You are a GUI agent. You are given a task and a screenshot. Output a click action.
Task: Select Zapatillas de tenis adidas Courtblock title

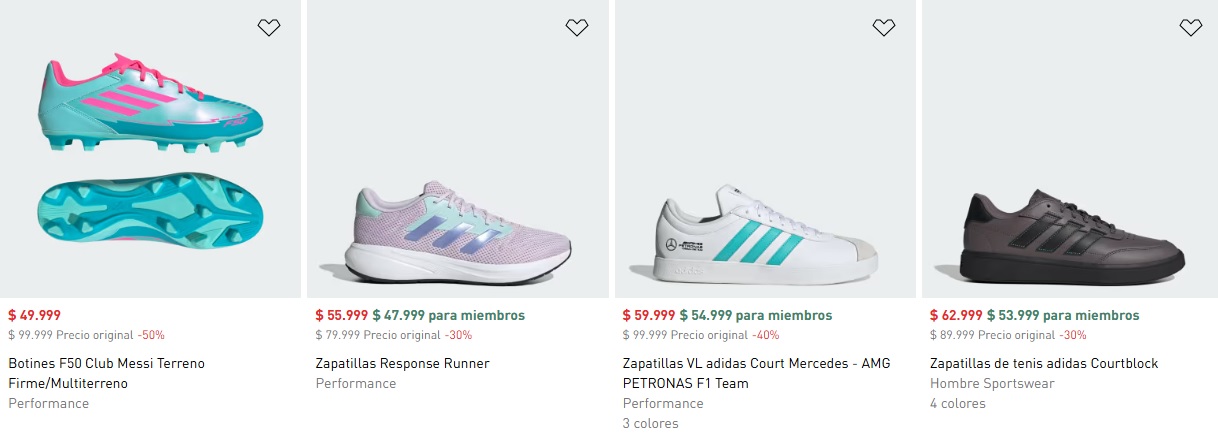point(1044,364)
